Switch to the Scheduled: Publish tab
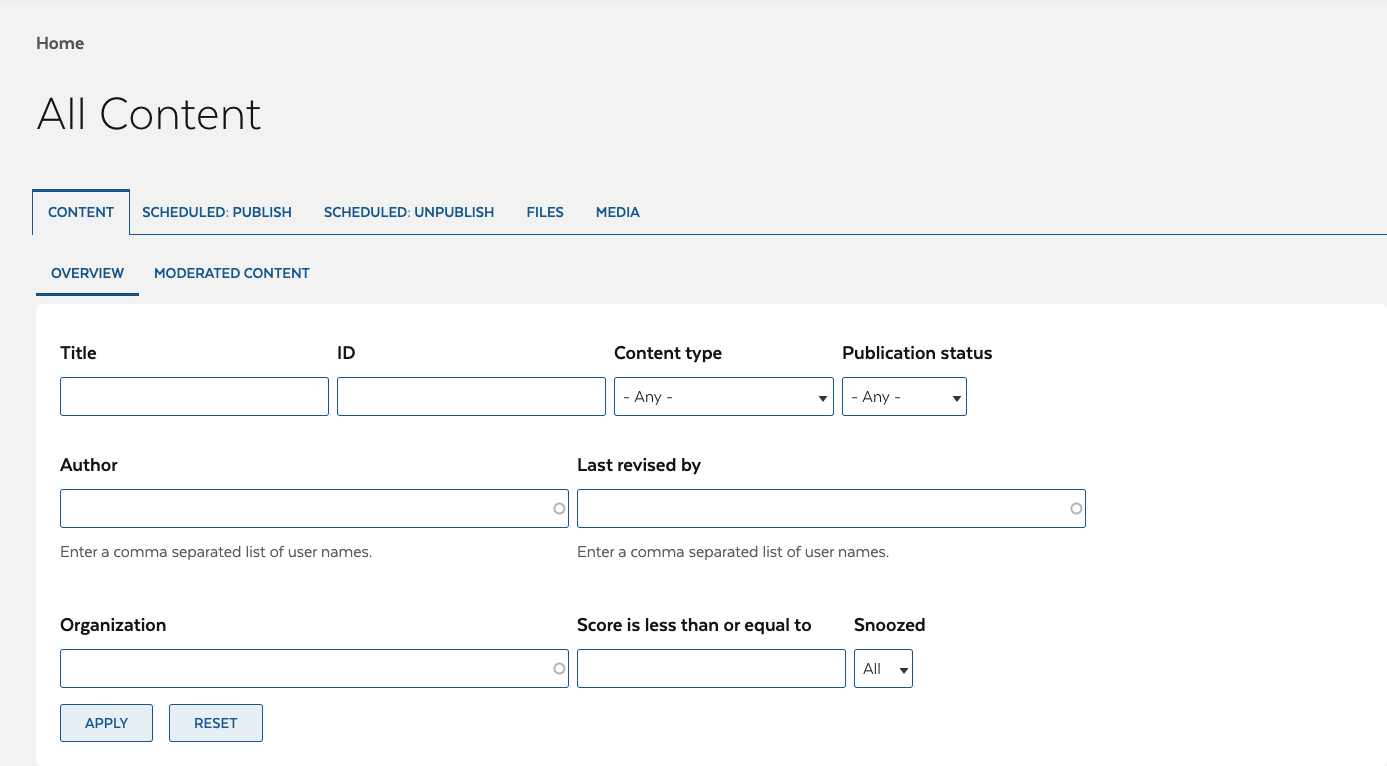Image resolution: width=1387 pixels, height=766 pixels. 217,212
